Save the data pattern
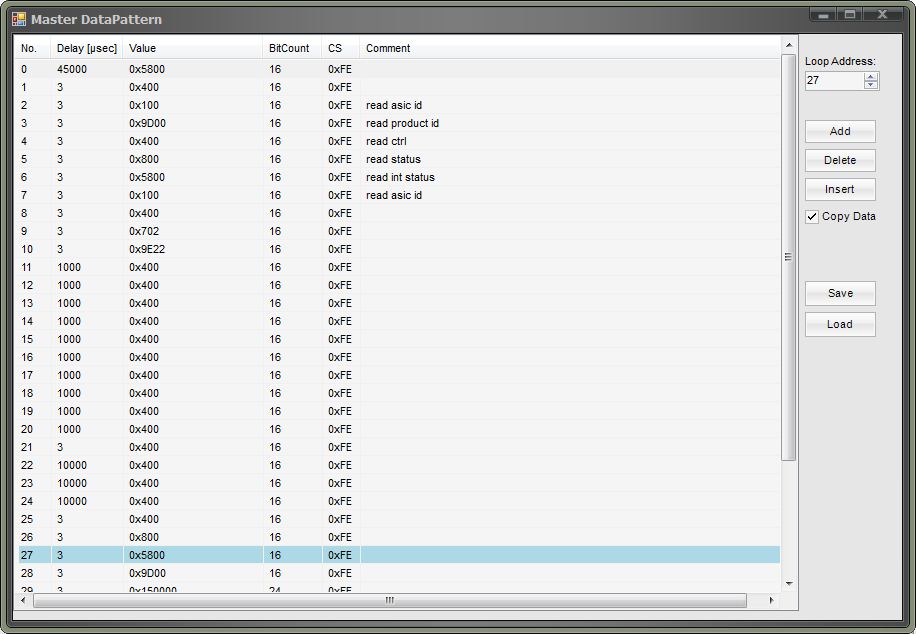Viewport: 916px width, 634px height. 840,293
